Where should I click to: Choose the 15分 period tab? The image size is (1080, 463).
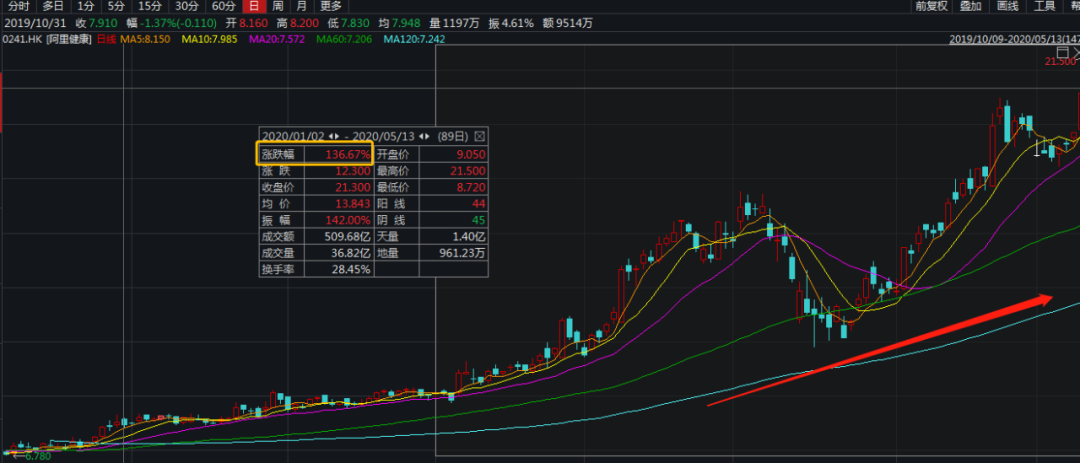point(149,6)
